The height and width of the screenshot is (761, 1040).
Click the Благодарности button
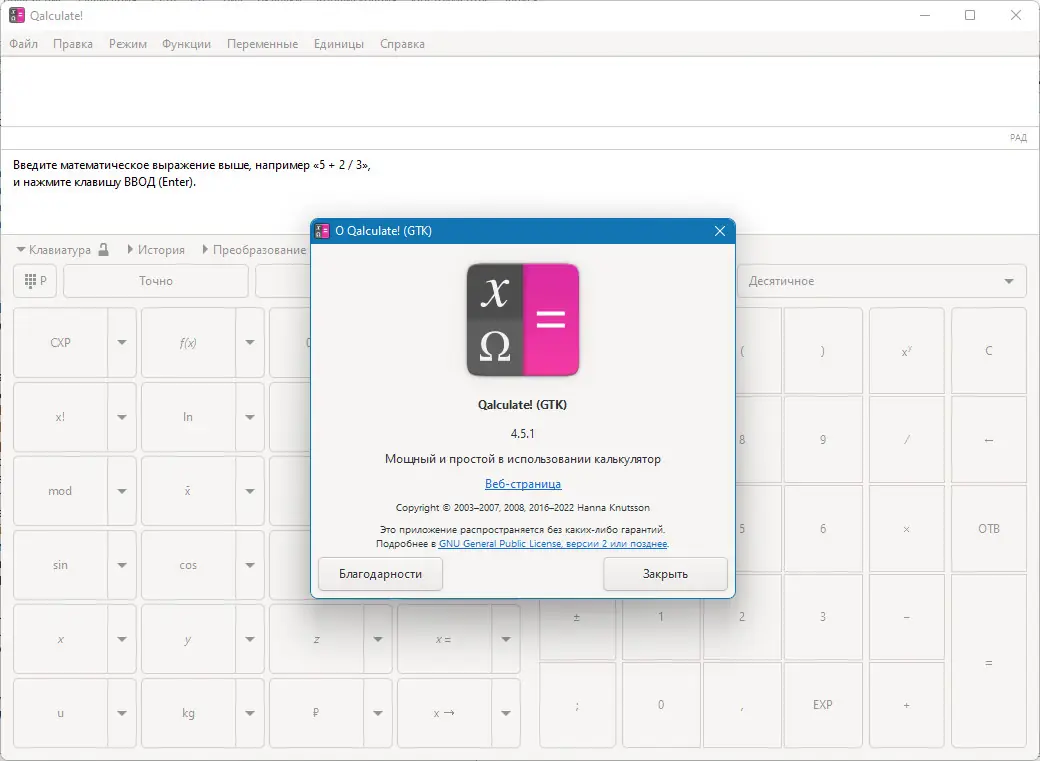tap(380, 574)
